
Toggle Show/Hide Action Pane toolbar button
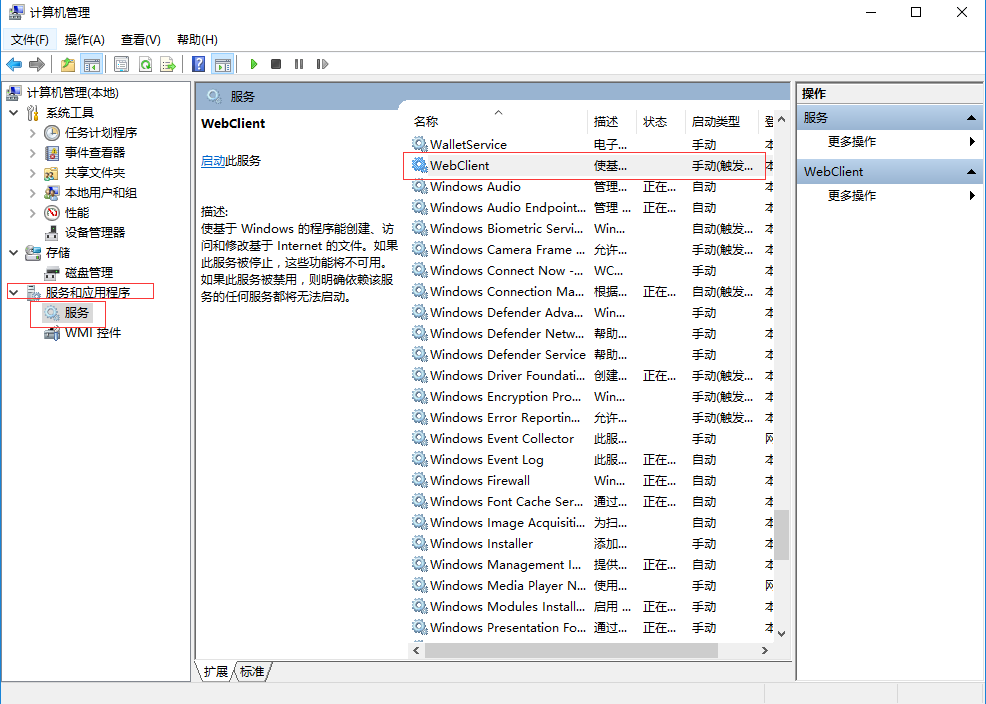(222, 64)
